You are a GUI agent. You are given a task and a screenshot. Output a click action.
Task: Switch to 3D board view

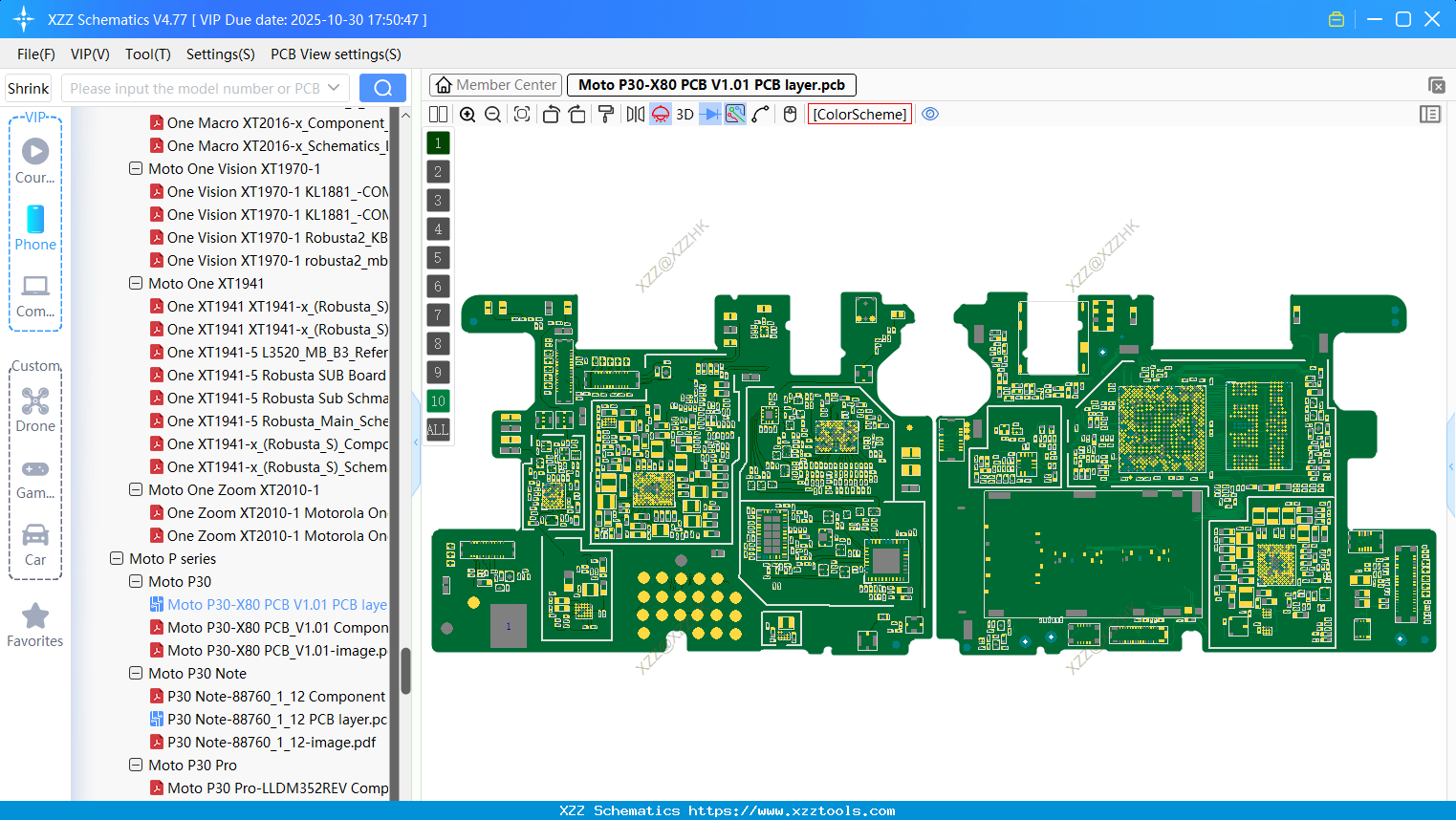(685, 114)
